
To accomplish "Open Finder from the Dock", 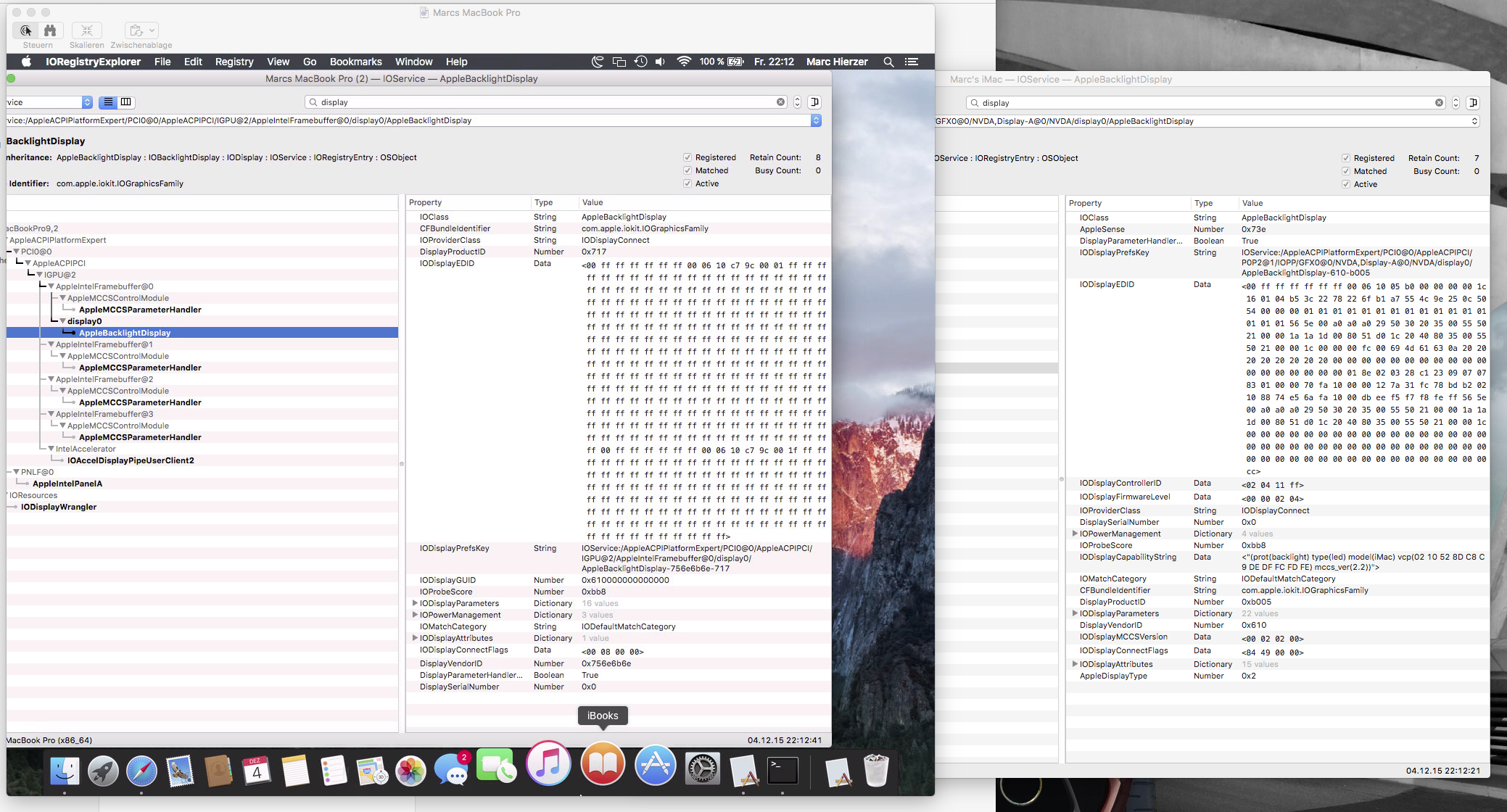I will 65,770.
